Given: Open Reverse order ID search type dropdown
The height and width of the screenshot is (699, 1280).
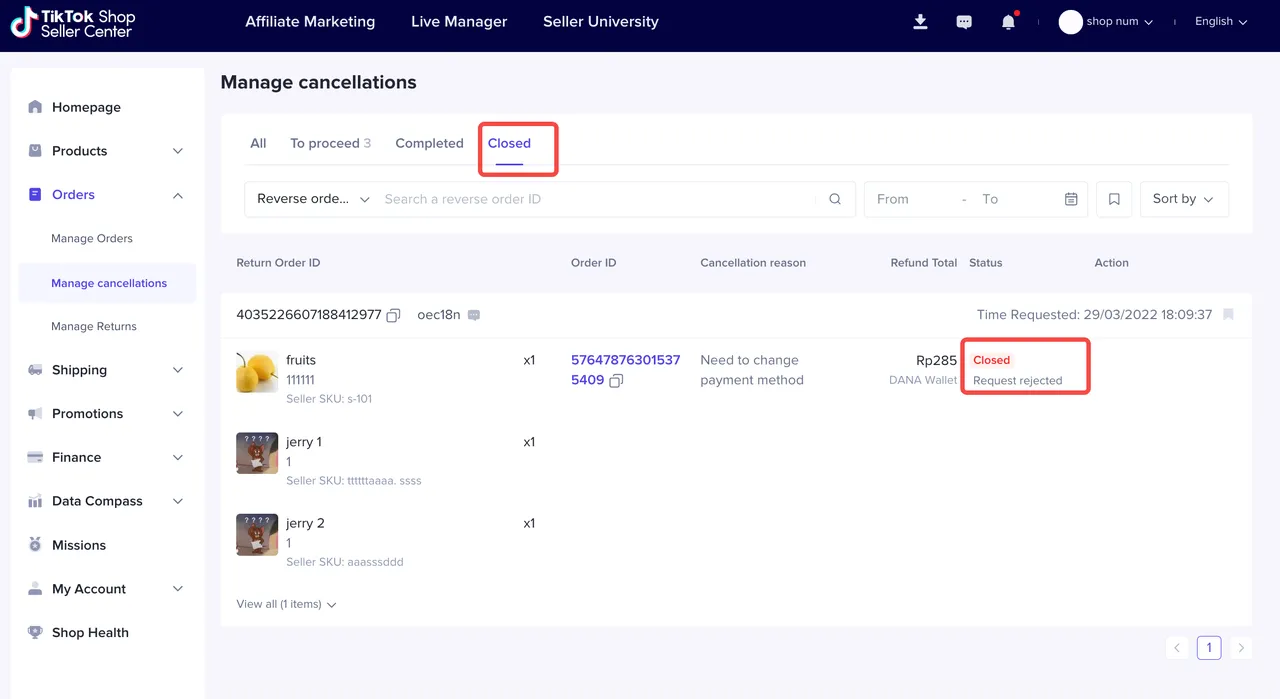Looking at the screenshot, I should coord(312,199).
